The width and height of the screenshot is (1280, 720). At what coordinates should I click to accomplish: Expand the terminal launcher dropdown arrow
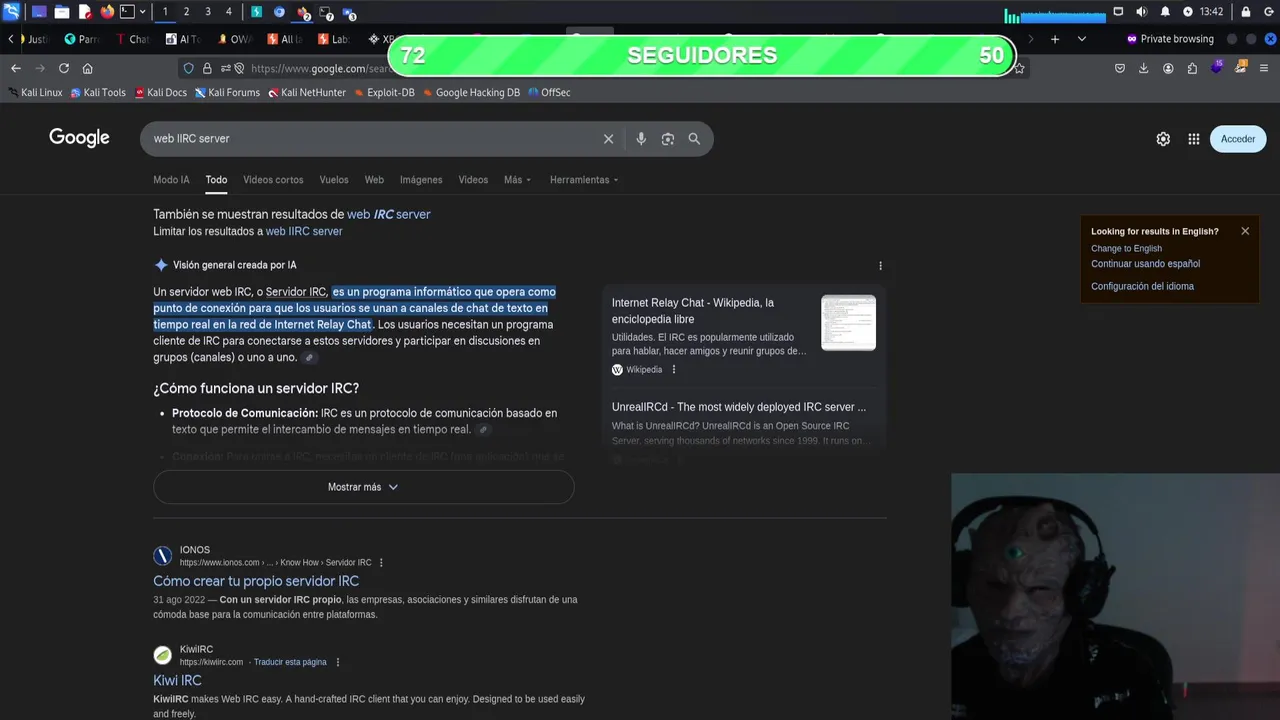142,12
